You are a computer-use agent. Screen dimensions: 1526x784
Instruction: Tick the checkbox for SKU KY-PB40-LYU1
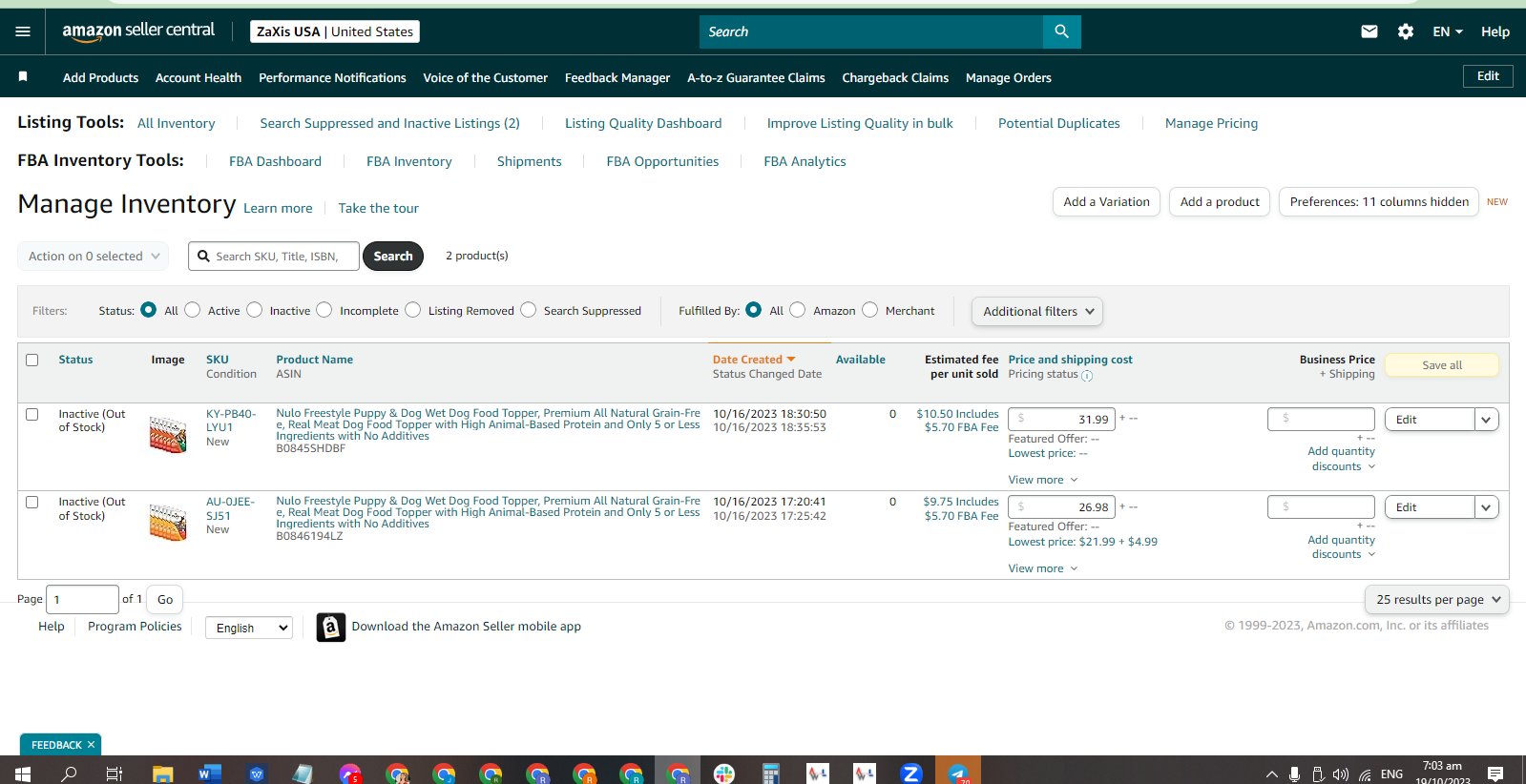[x=32, y=415]
